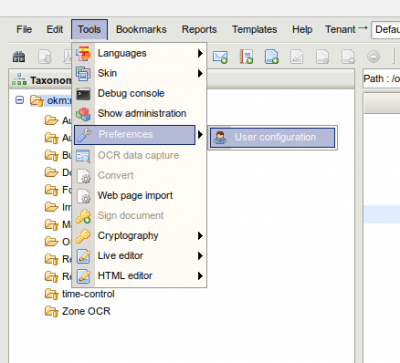Collapse the okm root tree node
This screenshot has width=400, height=363.
(20, 100)
